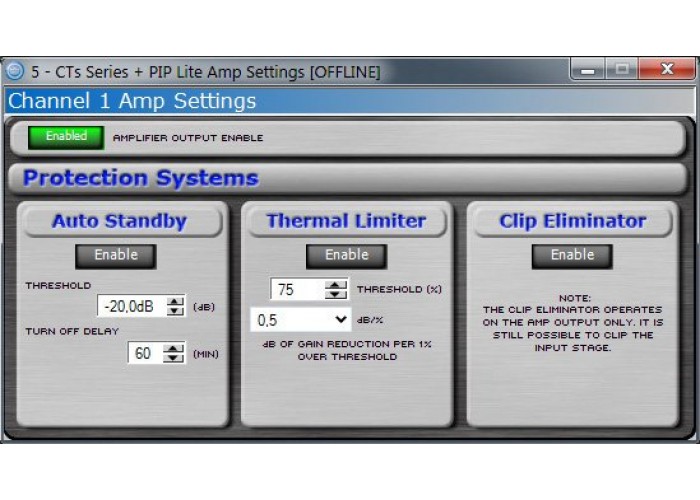Close the Amp Settings window

pos(667,69)
